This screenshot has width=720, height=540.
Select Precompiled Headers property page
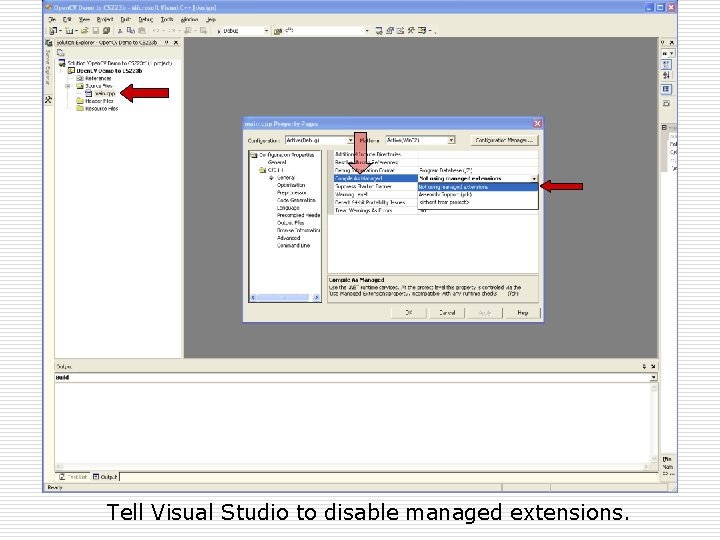(x=298, y=215)
